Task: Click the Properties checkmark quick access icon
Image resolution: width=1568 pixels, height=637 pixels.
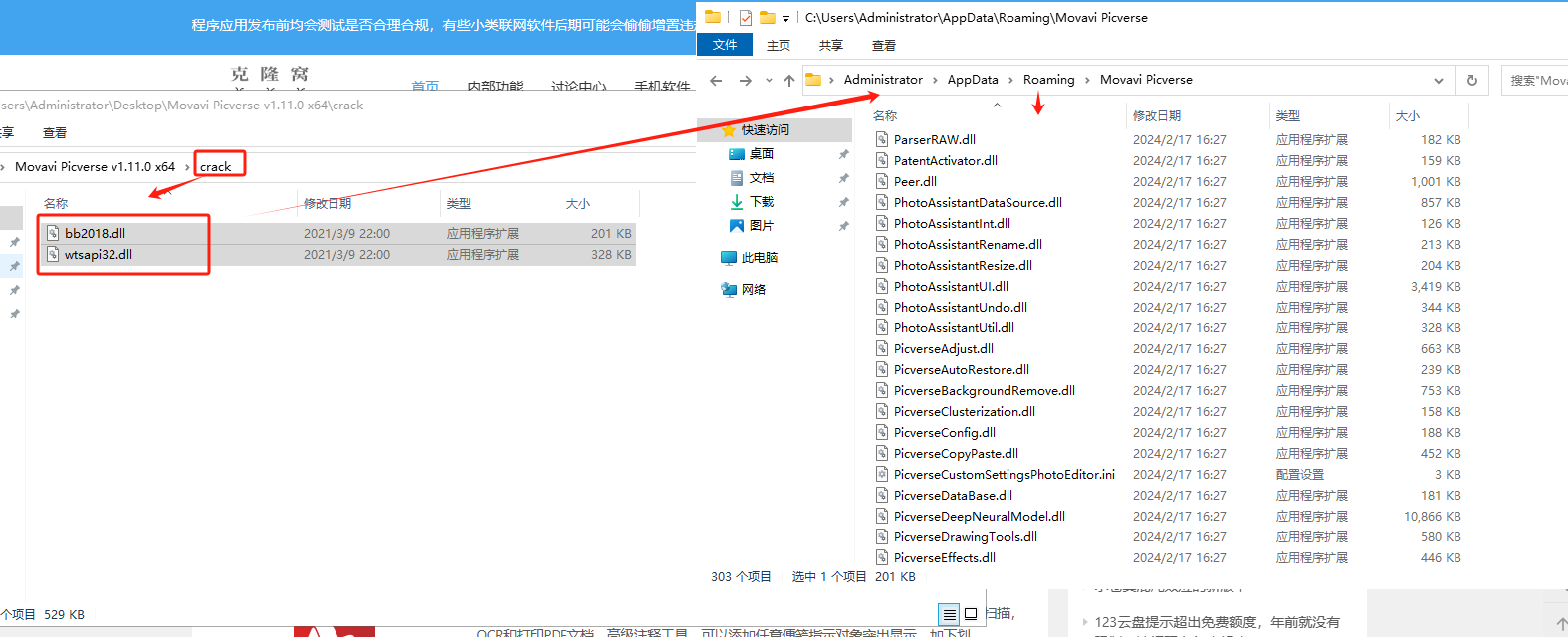Action: coord(745,17)
